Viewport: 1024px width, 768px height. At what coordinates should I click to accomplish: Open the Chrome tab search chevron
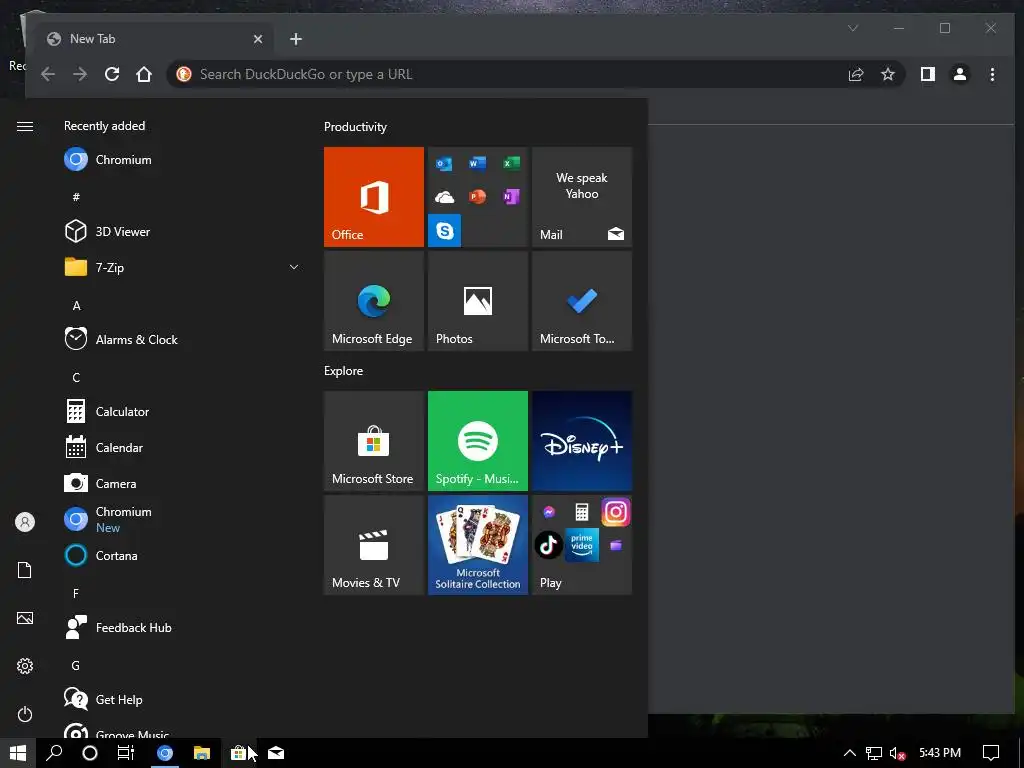point(853,28)
